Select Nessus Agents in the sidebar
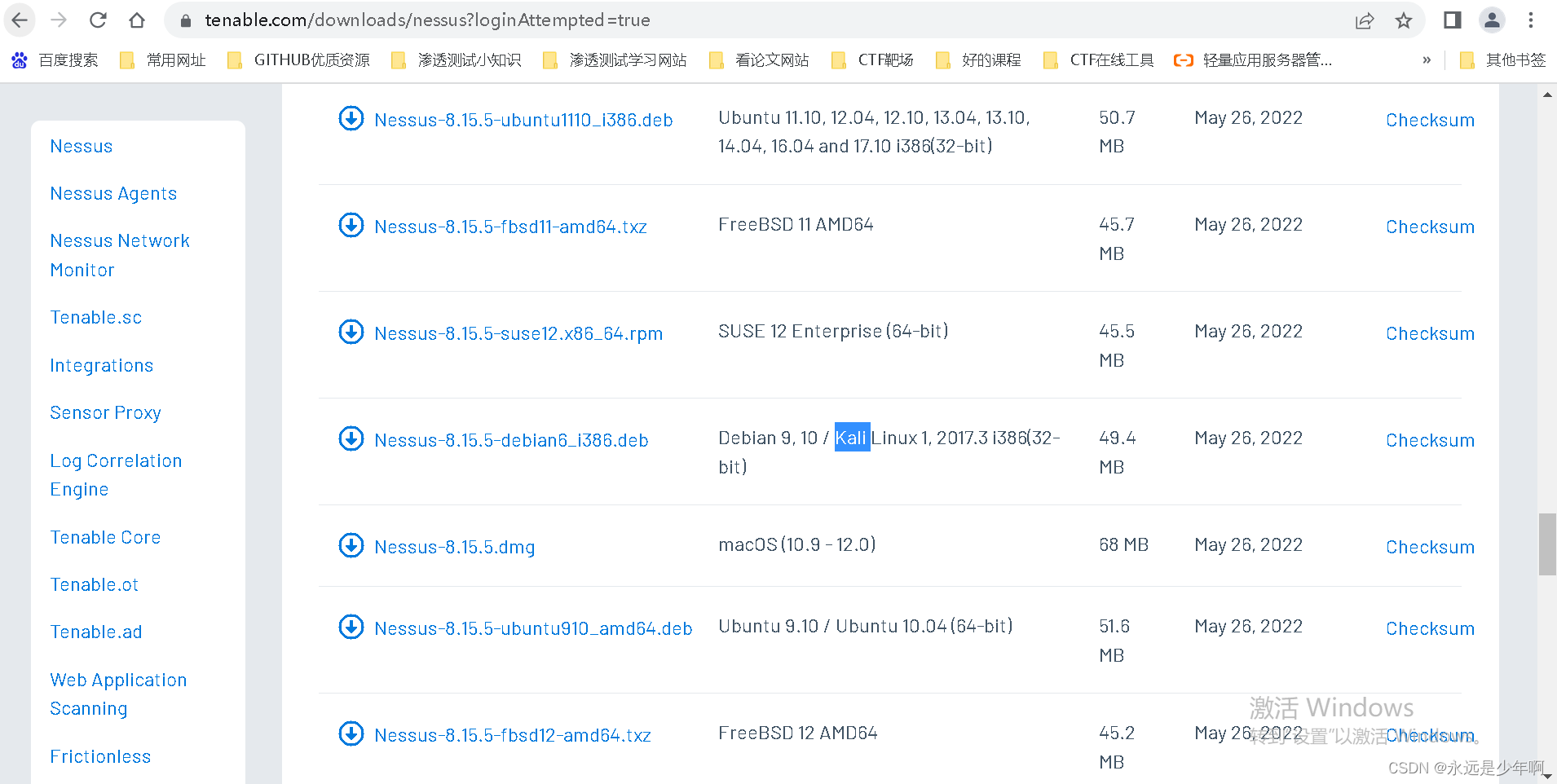Viewport: 1557px width, 784px height. click(113, 194)
